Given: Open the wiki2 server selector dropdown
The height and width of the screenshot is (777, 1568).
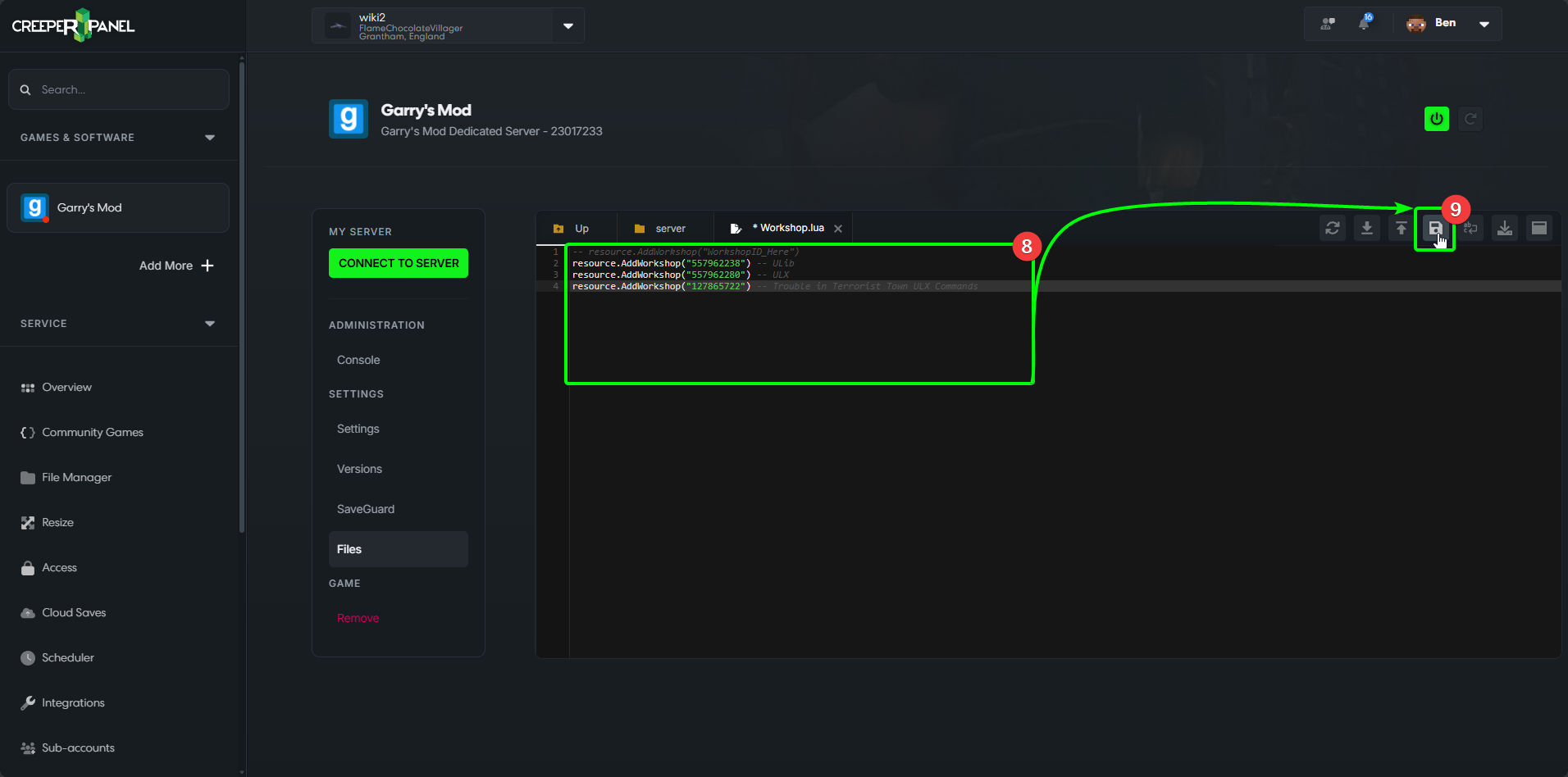Looking at the screenshot, I should coord(568,26).
